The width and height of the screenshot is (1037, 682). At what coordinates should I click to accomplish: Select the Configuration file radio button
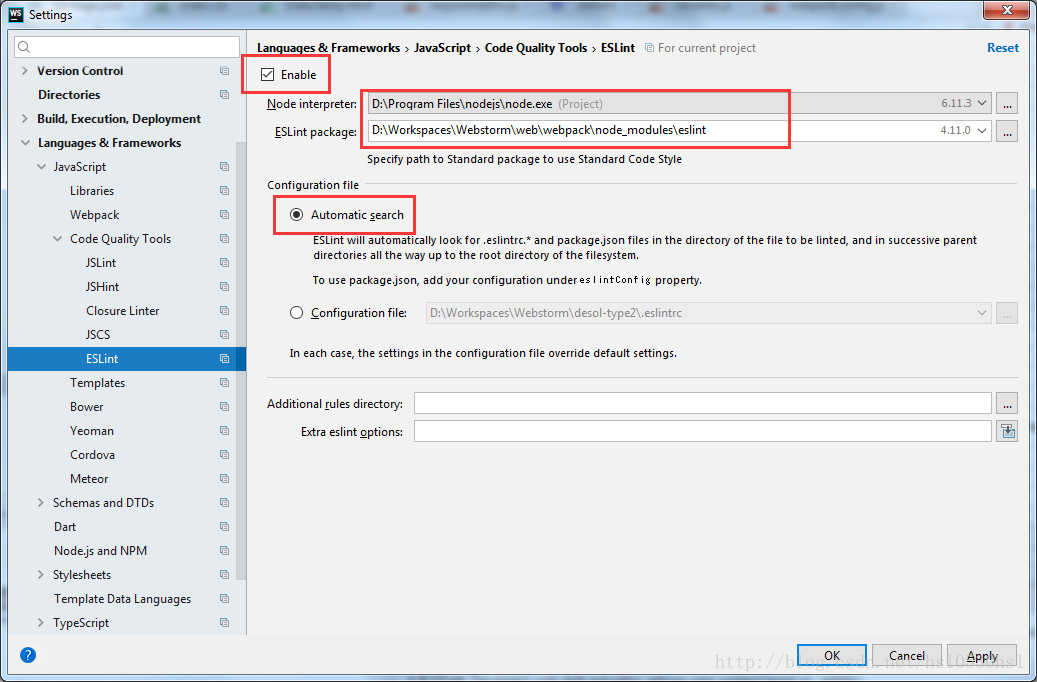click(x=296, y=313)
